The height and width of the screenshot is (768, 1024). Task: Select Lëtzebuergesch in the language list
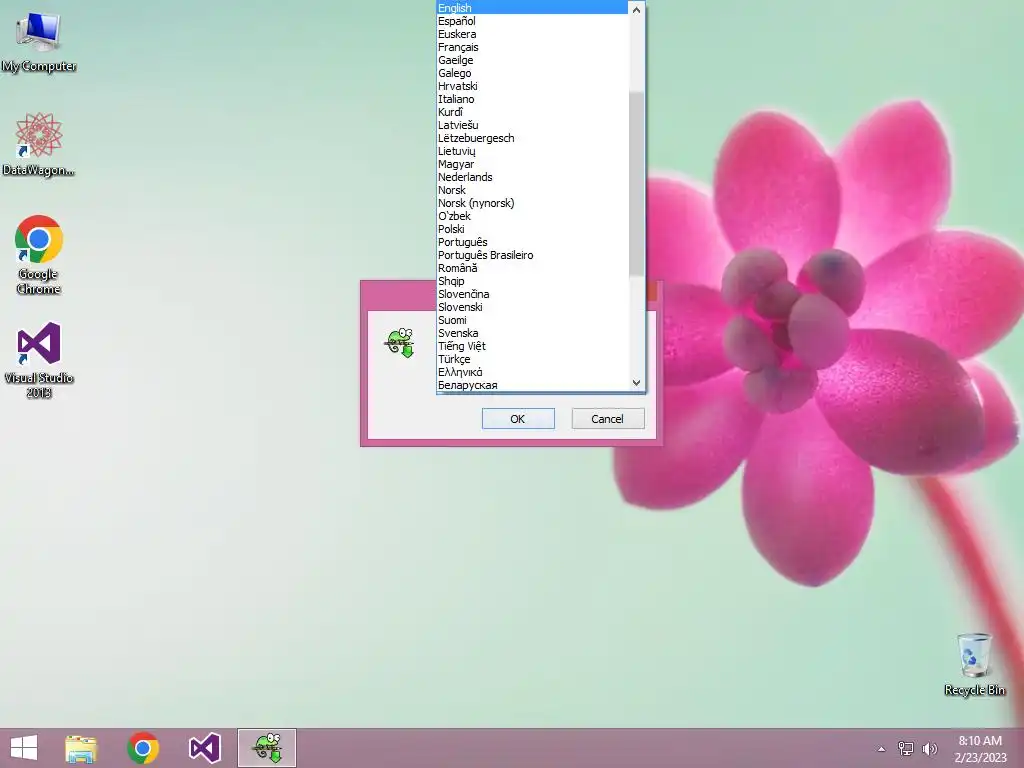[532, 138]
